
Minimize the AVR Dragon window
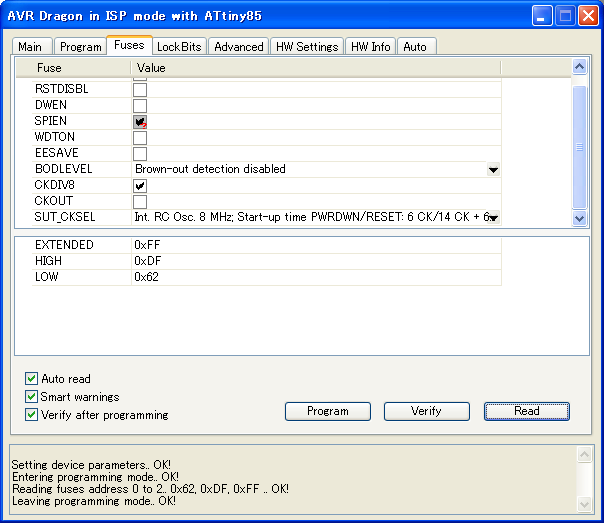tap(542, 16)
